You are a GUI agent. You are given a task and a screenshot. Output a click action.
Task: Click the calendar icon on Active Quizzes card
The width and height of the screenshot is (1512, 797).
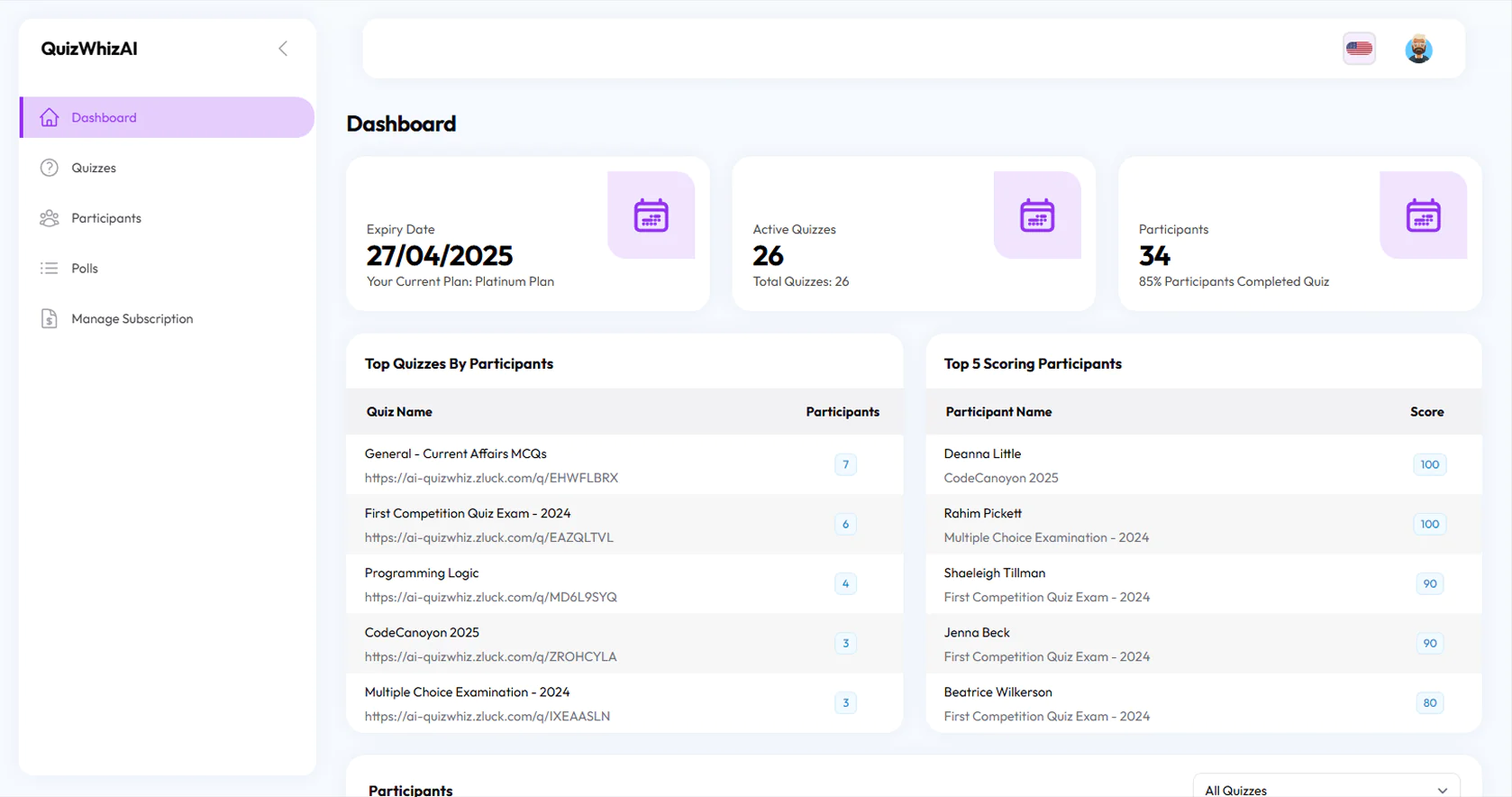(1036, 215)
